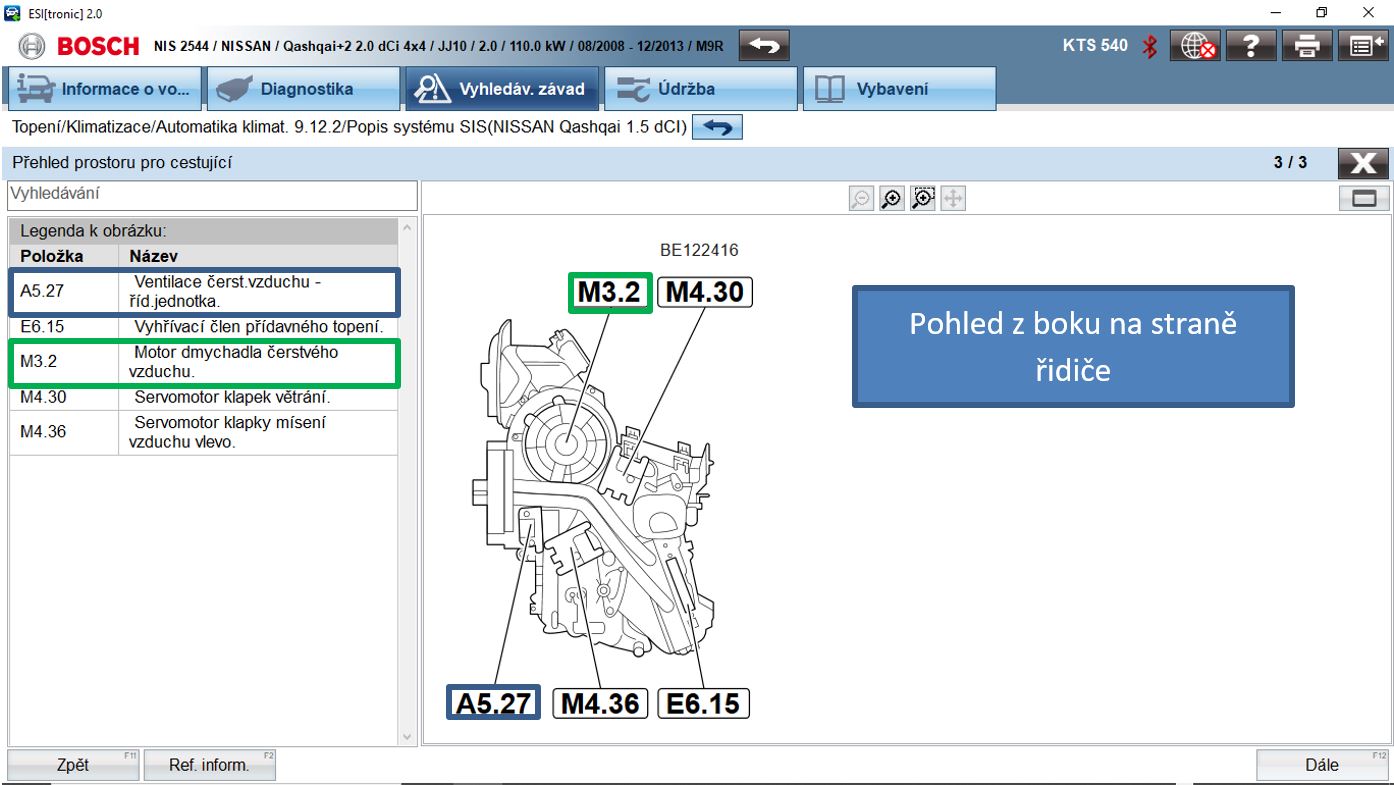Select the zoom-to-area magnifier tool

[922, 199]
